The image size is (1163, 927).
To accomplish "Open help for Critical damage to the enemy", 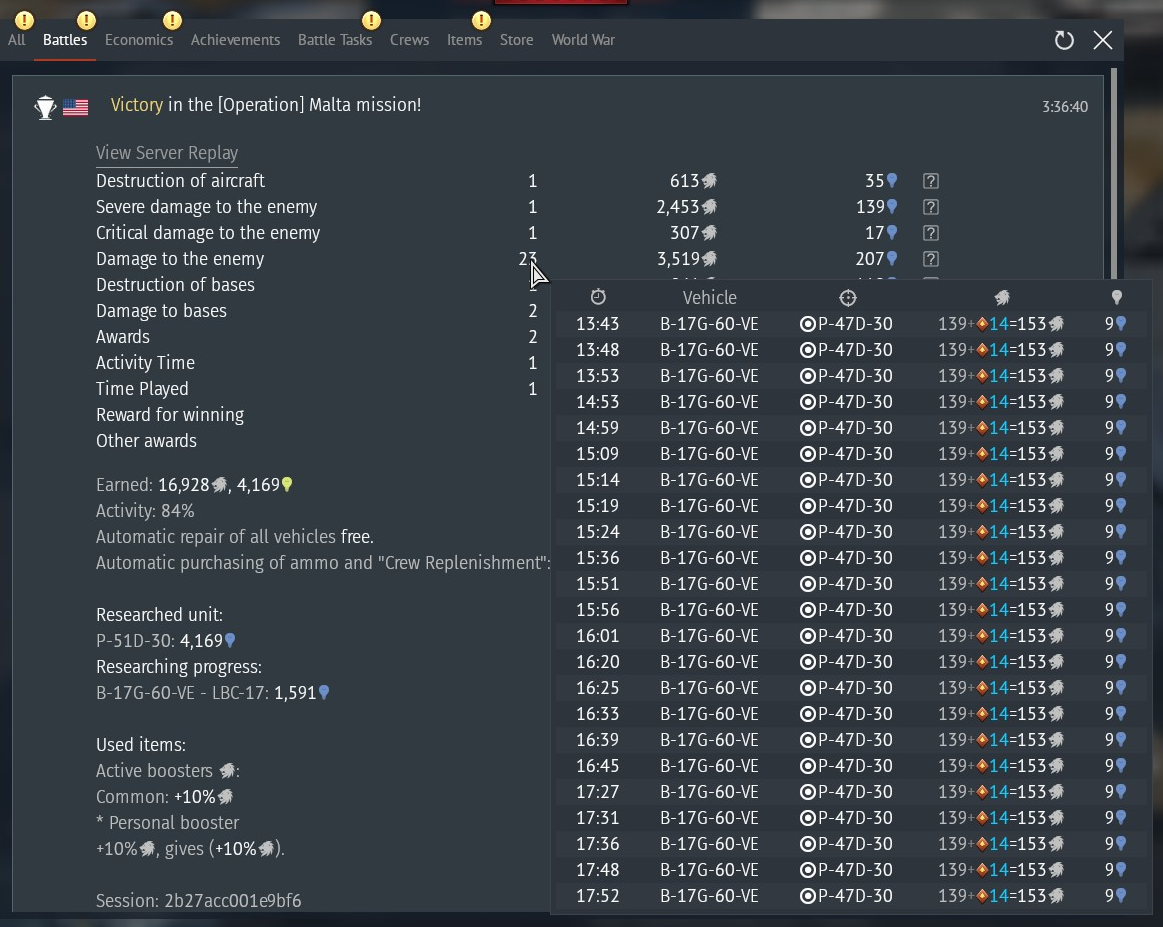I will [930, 233].
